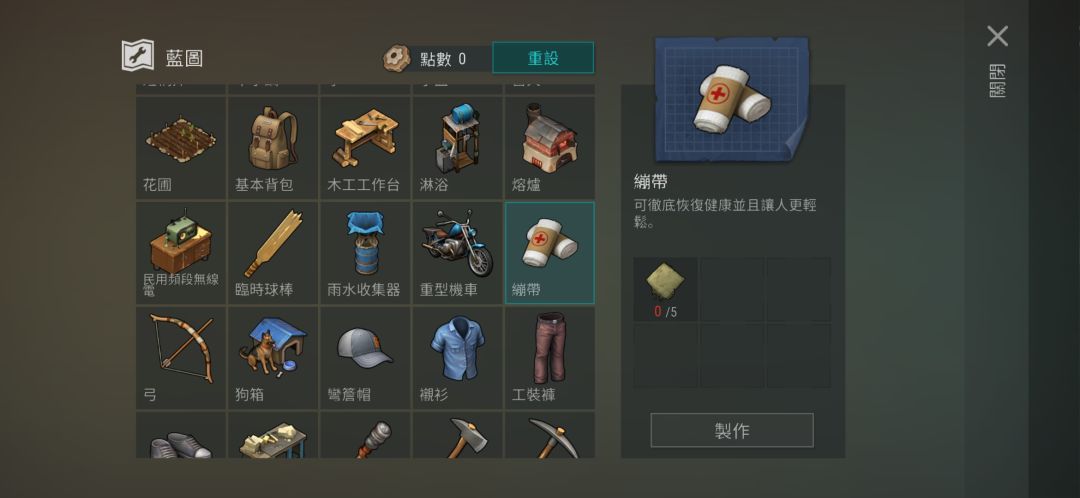Open the 木工工作台 workbench blueprint
1080x498 pixels.
366,147
